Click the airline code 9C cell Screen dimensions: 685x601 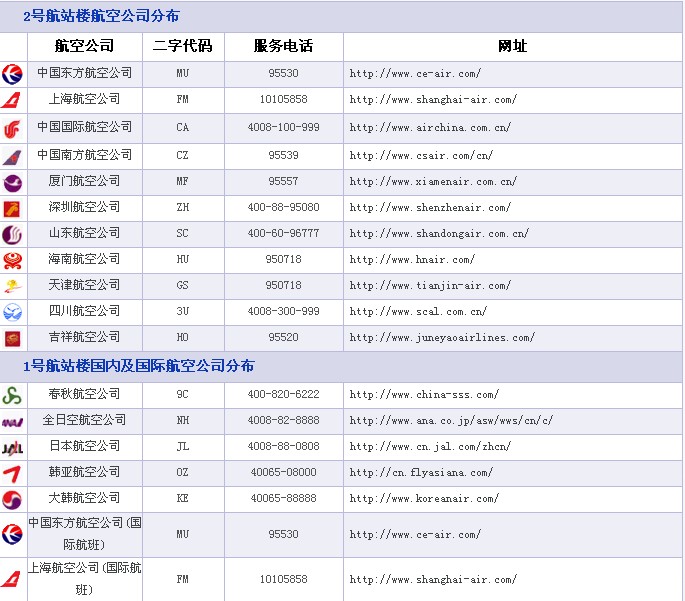click(x=183, y=394)
